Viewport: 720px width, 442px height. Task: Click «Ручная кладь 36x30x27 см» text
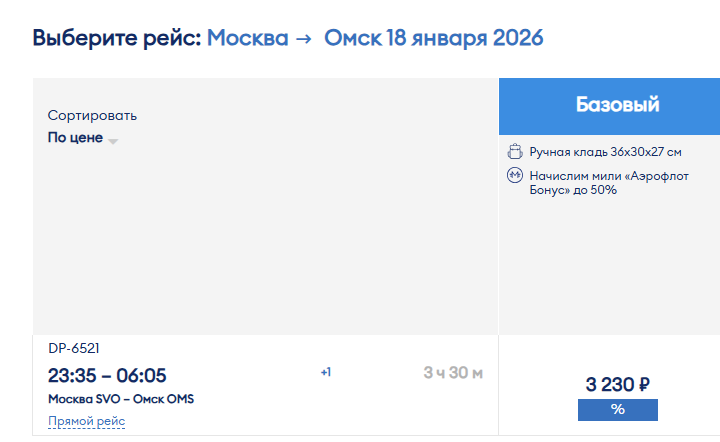tap(605, 152)
